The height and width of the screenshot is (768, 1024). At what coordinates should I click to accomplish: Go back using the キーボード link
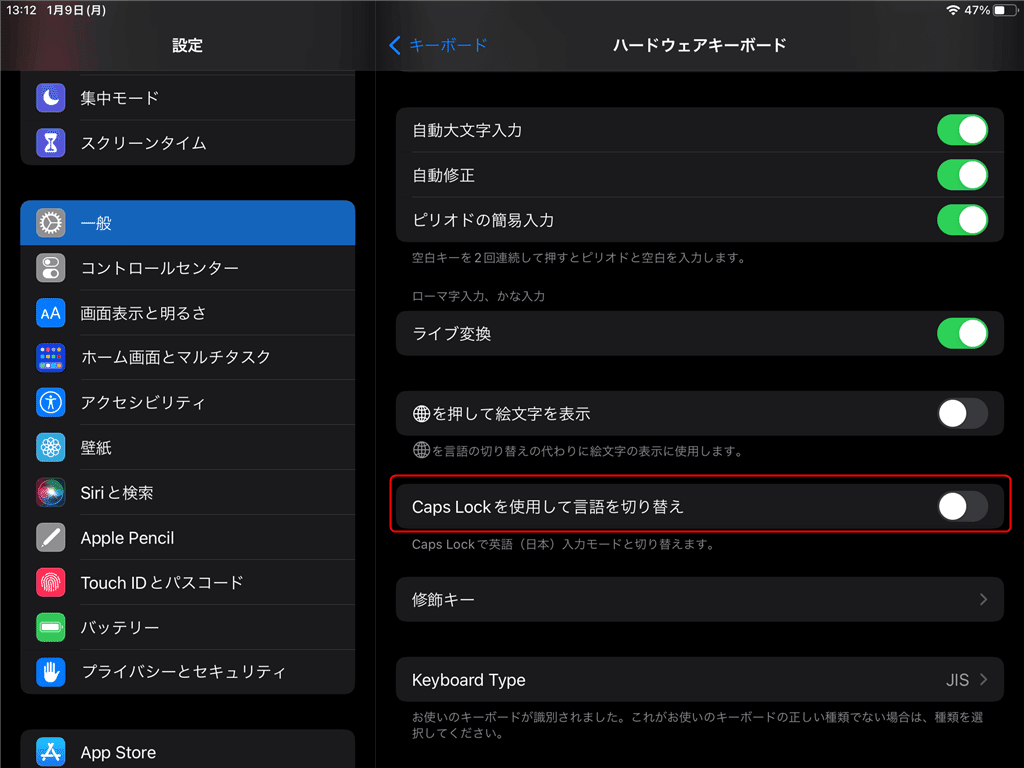[x=438, y=45]
